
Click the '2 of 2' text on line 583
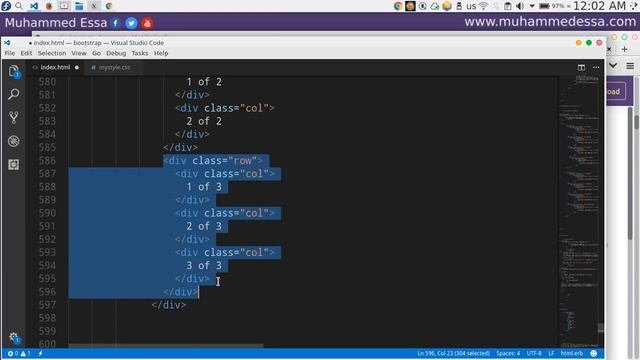[204, 121]
